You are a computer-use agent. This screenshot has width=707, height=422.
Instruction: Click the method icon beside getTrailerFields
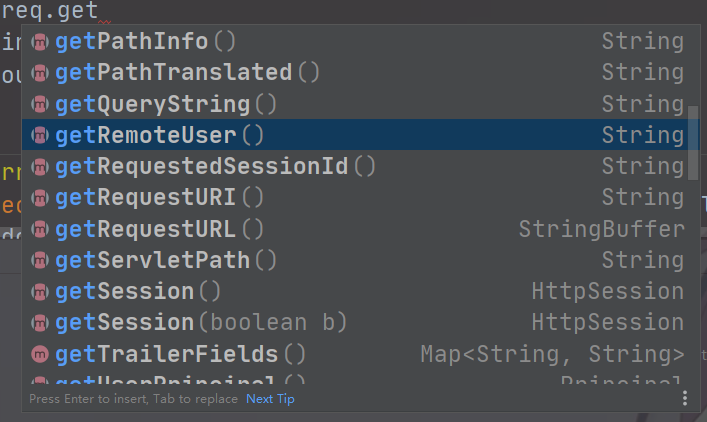tap(40, 354)
